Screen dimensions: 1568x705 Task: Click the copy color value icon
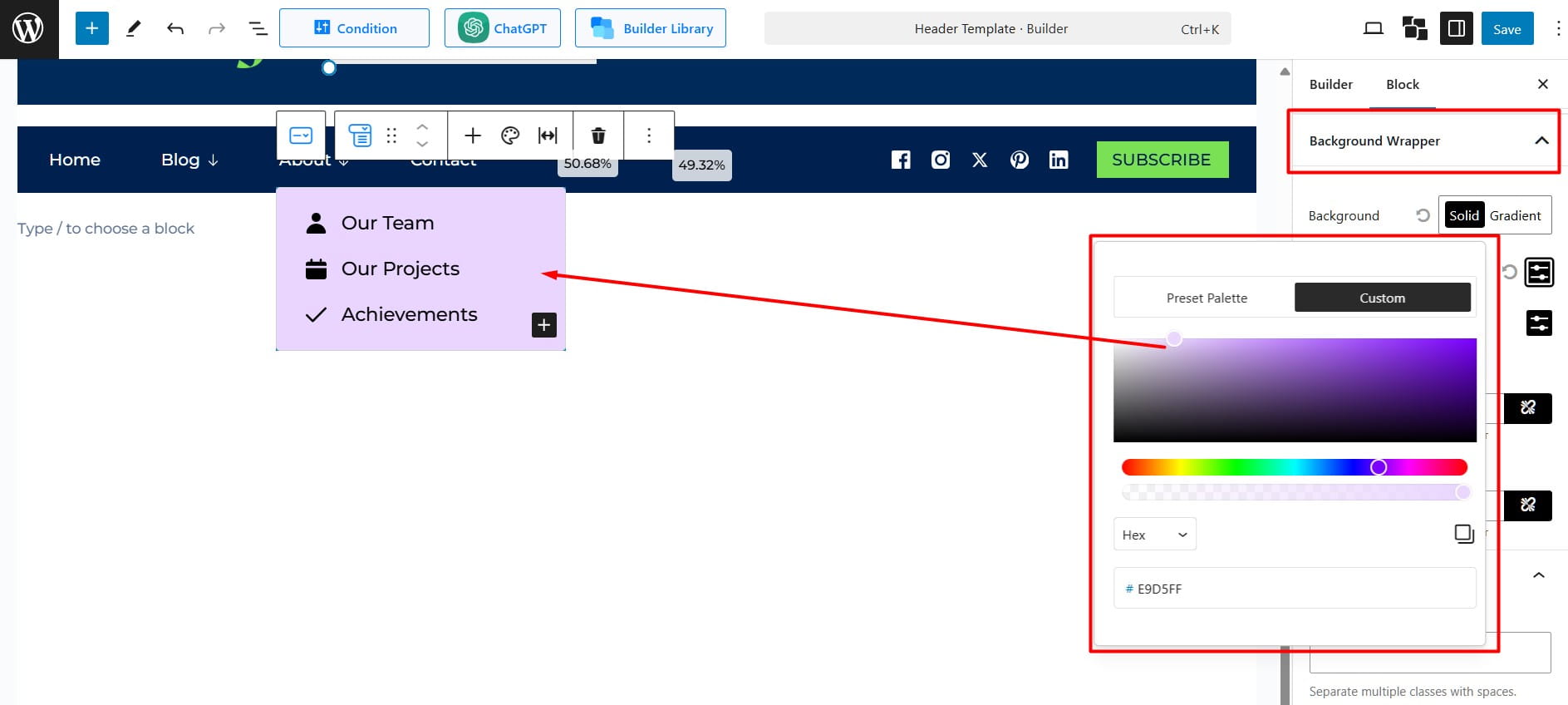tap(1463, 534)
